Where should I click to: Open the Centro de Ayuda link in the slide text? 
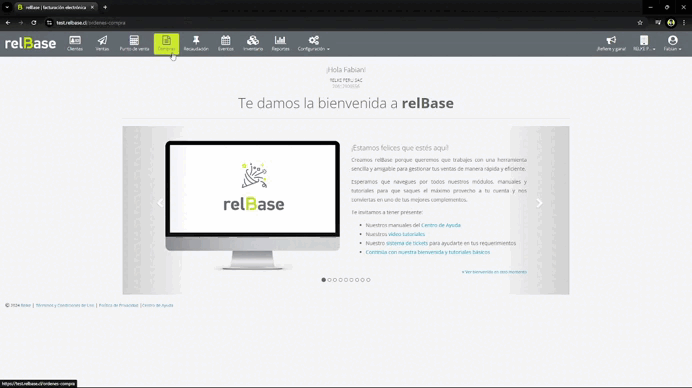tap(441, 225)
